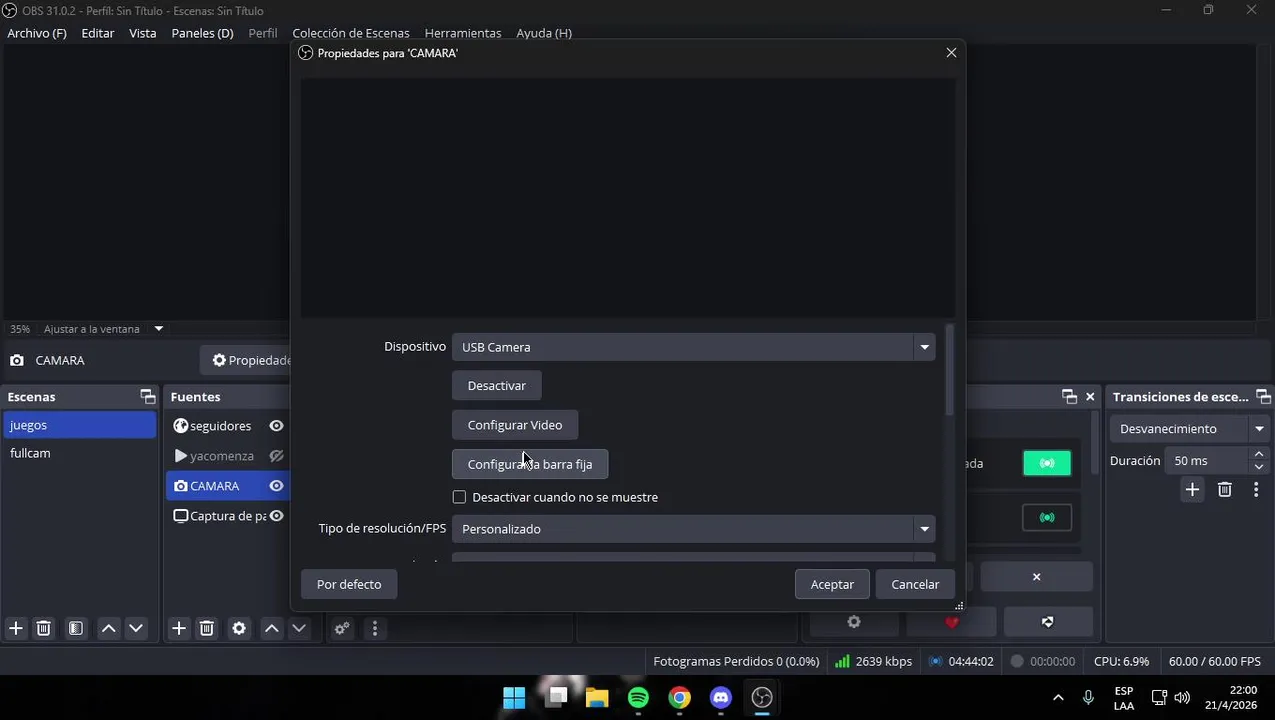
Task: Open Discord from the taskbar
Action: coord(721,697)
